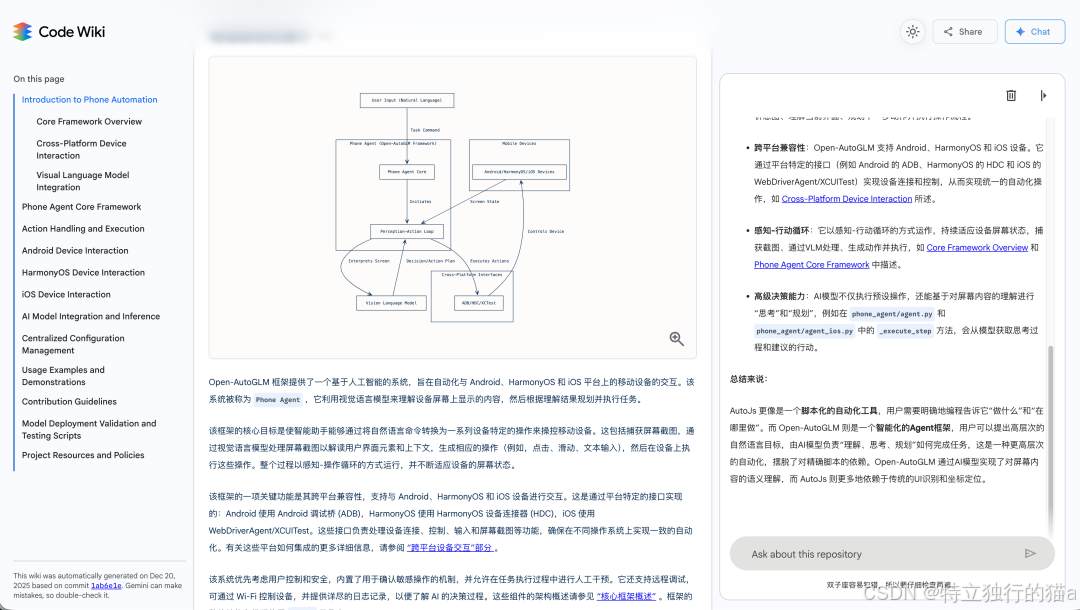
Task: Click 'Vision Language Model' diagram node
Action: tap(391, 303)
